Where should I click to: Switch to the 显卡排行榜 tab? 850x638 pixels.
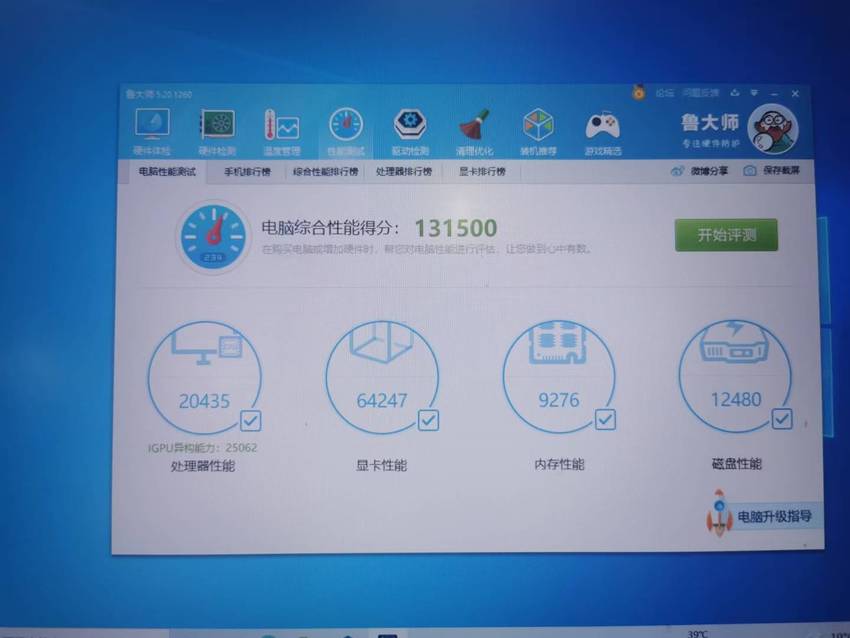pos(482,172)
